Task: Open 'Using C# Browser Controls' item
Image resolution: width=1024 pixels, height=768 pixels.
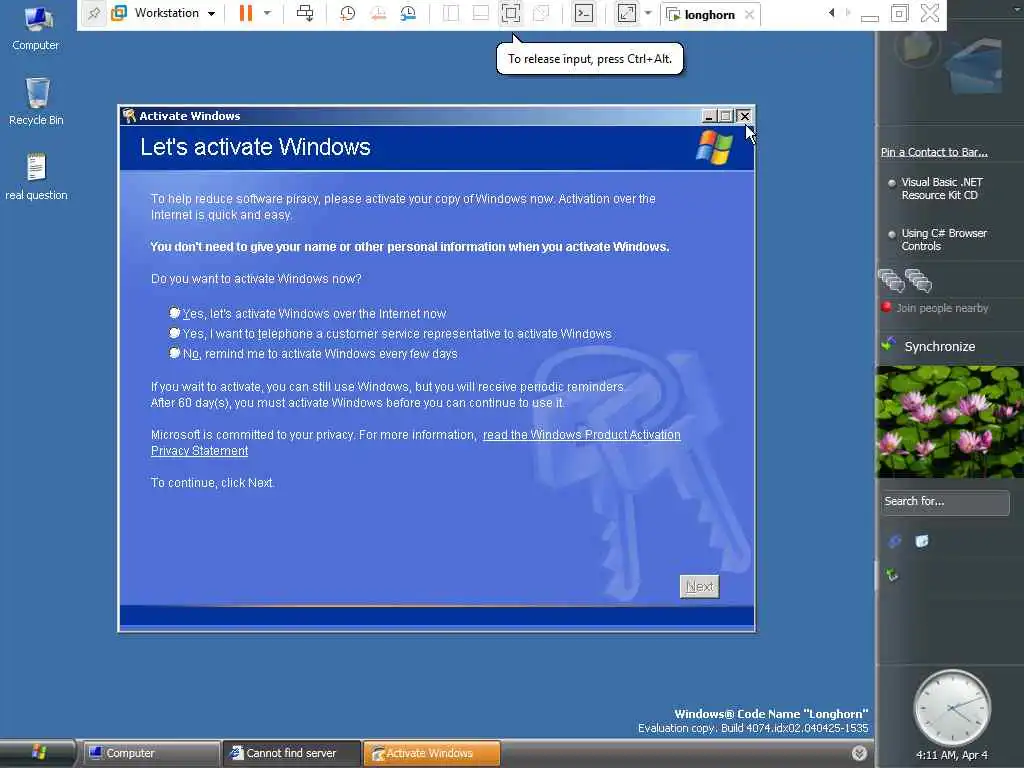Action: click(x=944, y=240)
